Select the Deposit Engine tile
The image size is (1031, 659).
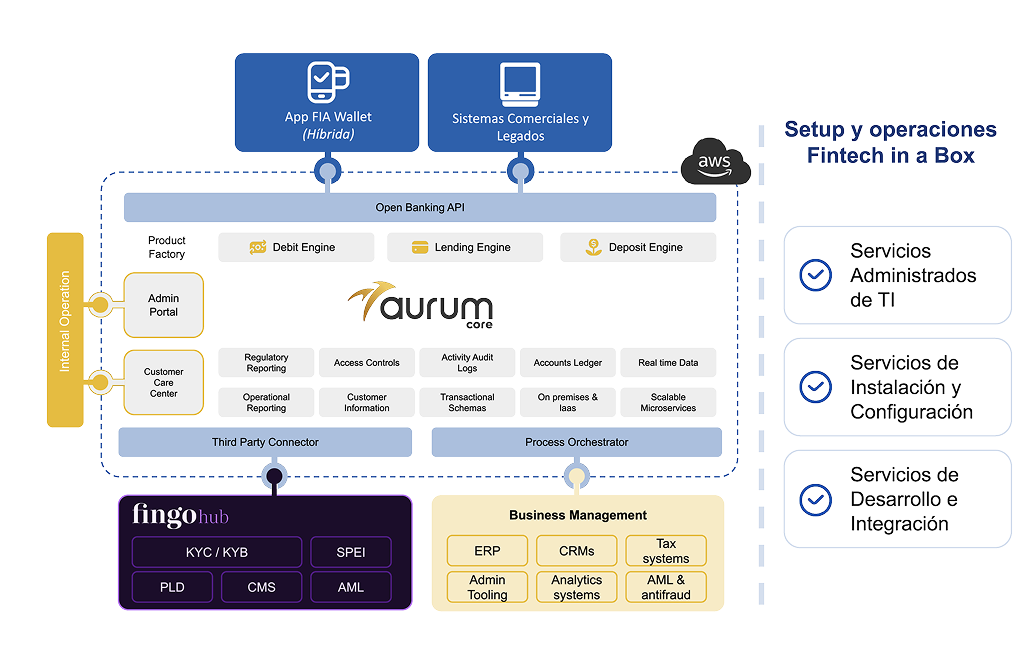638,247
